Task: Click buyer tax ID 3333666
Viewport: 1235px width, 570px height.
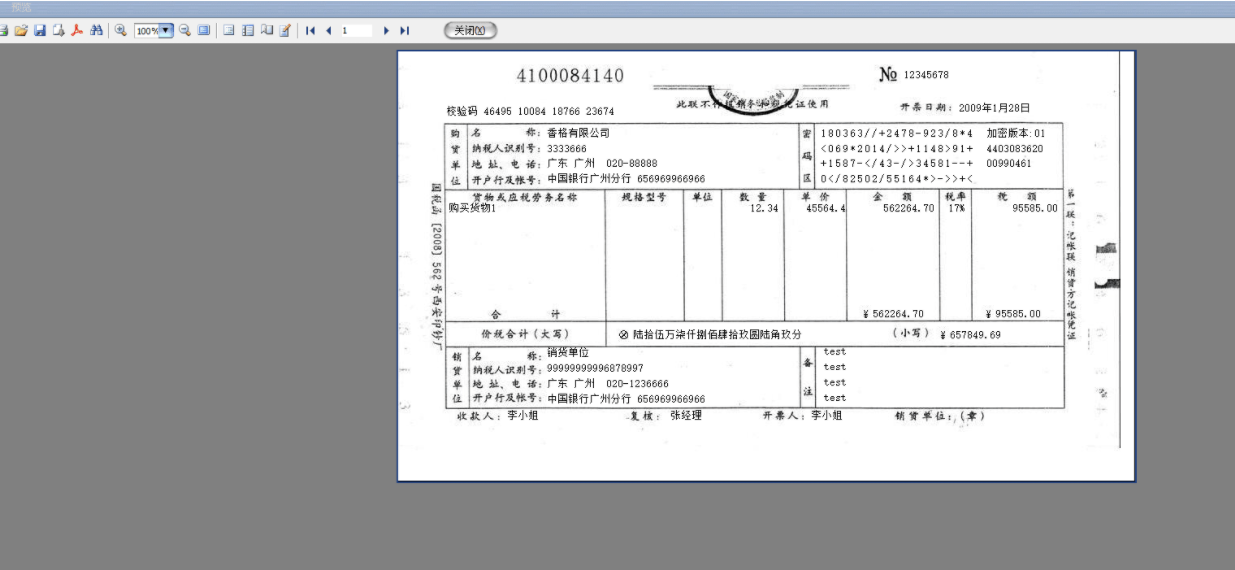Action: coord(567,148)
